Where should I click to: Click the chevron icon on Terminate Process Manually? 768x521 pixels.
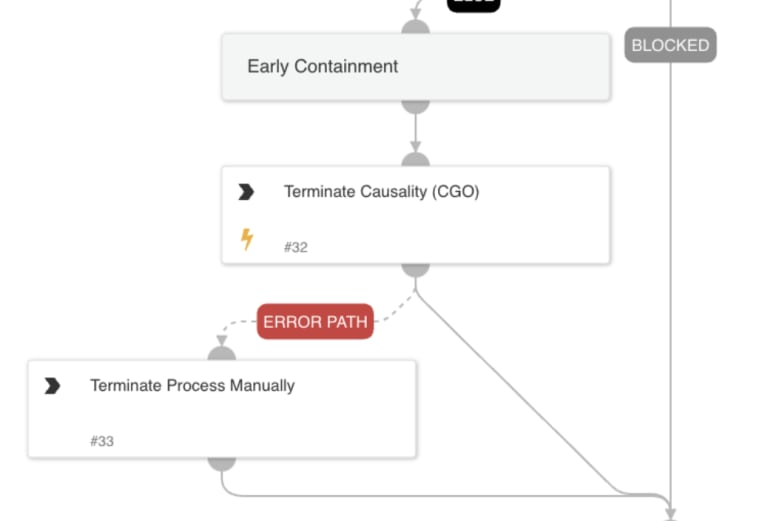[x=52, y=386]
